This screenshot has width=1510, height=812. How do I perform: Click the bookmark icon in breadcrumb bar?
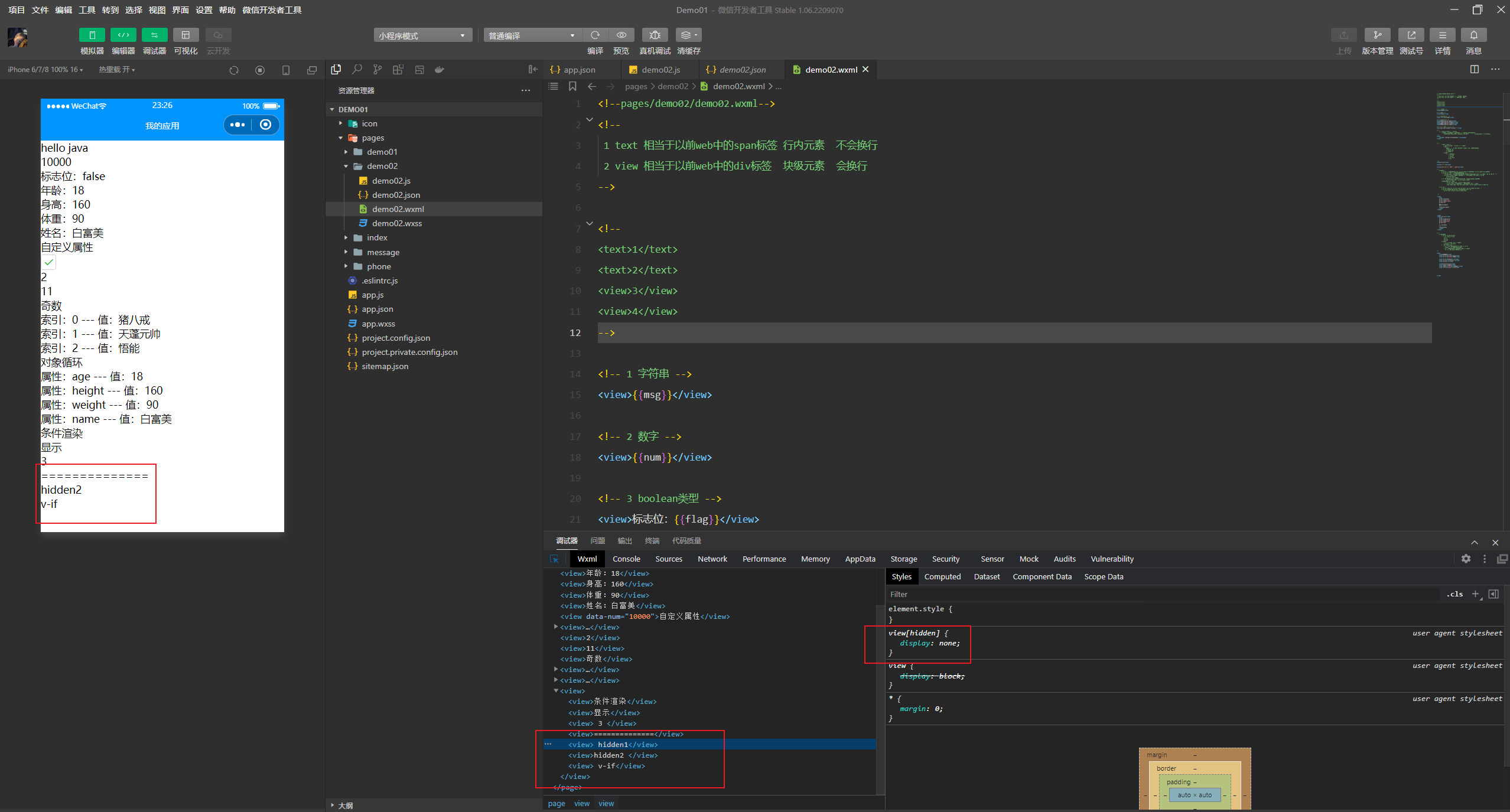(x=572, y=86)
